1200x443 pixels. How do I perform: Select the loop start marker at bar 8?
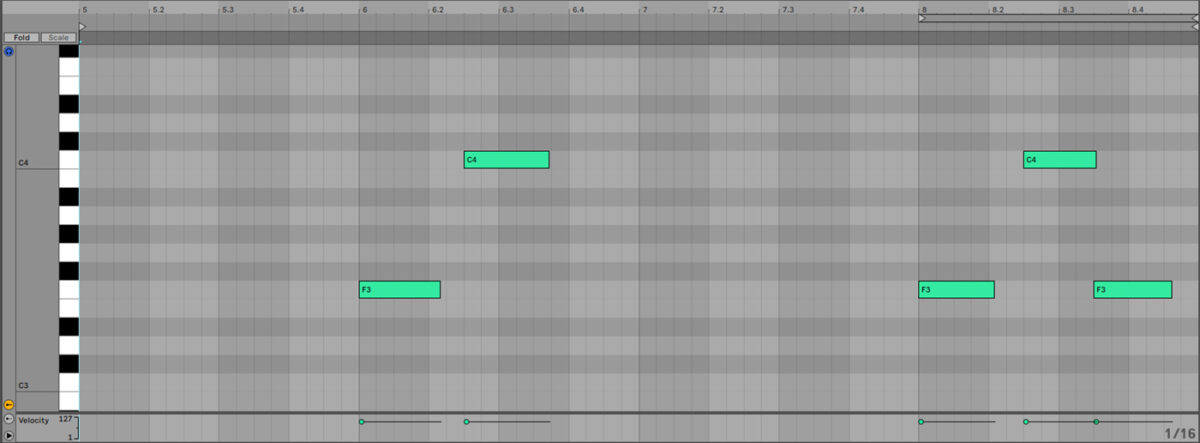[x=922, y=18]
